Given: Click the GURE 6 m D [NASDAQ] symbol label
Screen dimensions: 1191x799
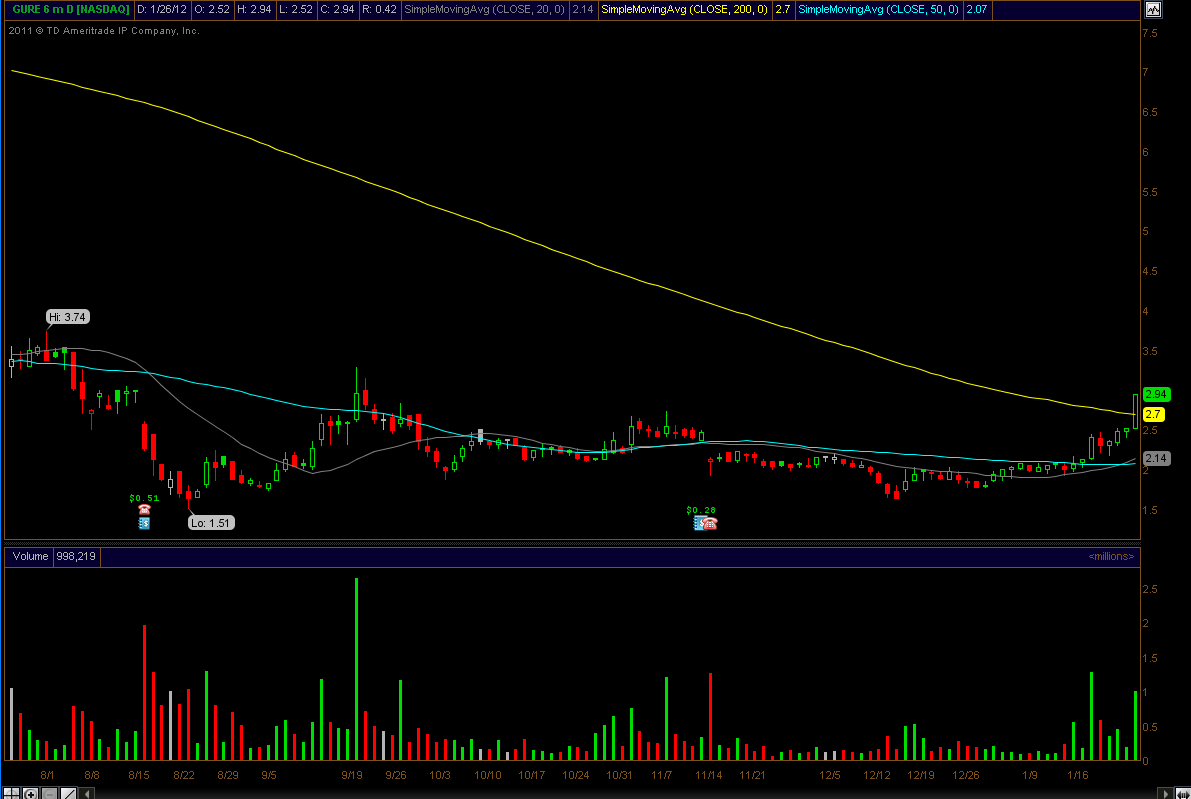Looking at the screenshot, I should point(71,9).
